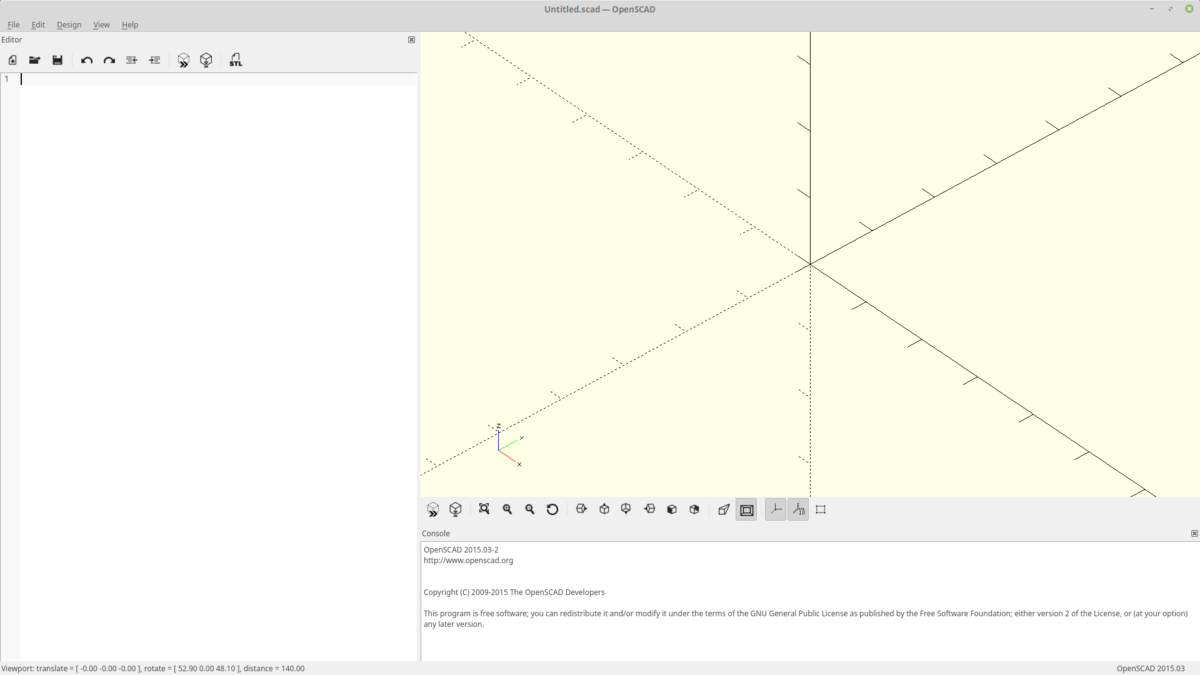Run Preview from the editor toolbar

click(x=183, y=60)
